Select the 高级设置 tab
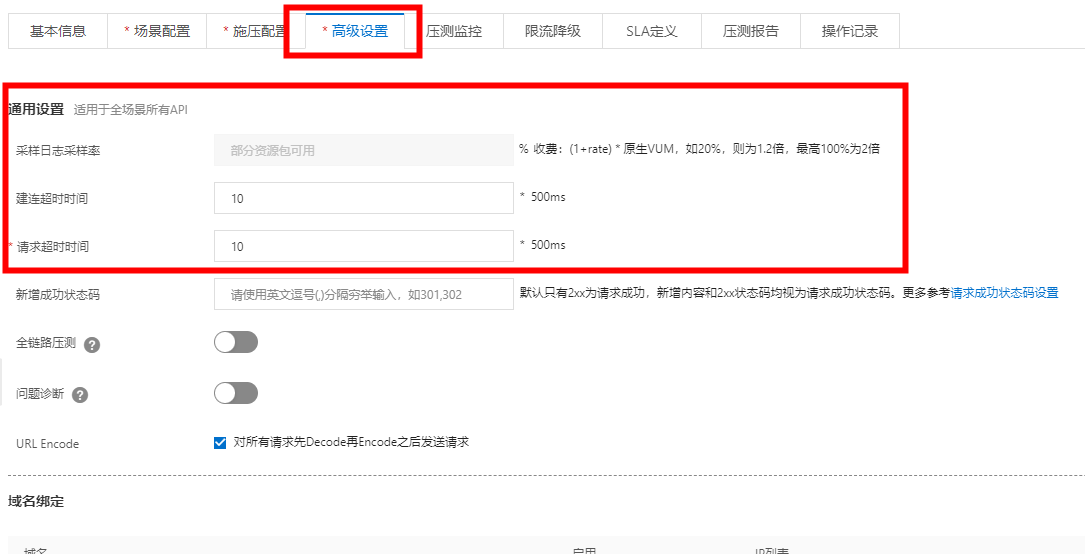This screenshot has height=554, width=1085. (355, 31)
